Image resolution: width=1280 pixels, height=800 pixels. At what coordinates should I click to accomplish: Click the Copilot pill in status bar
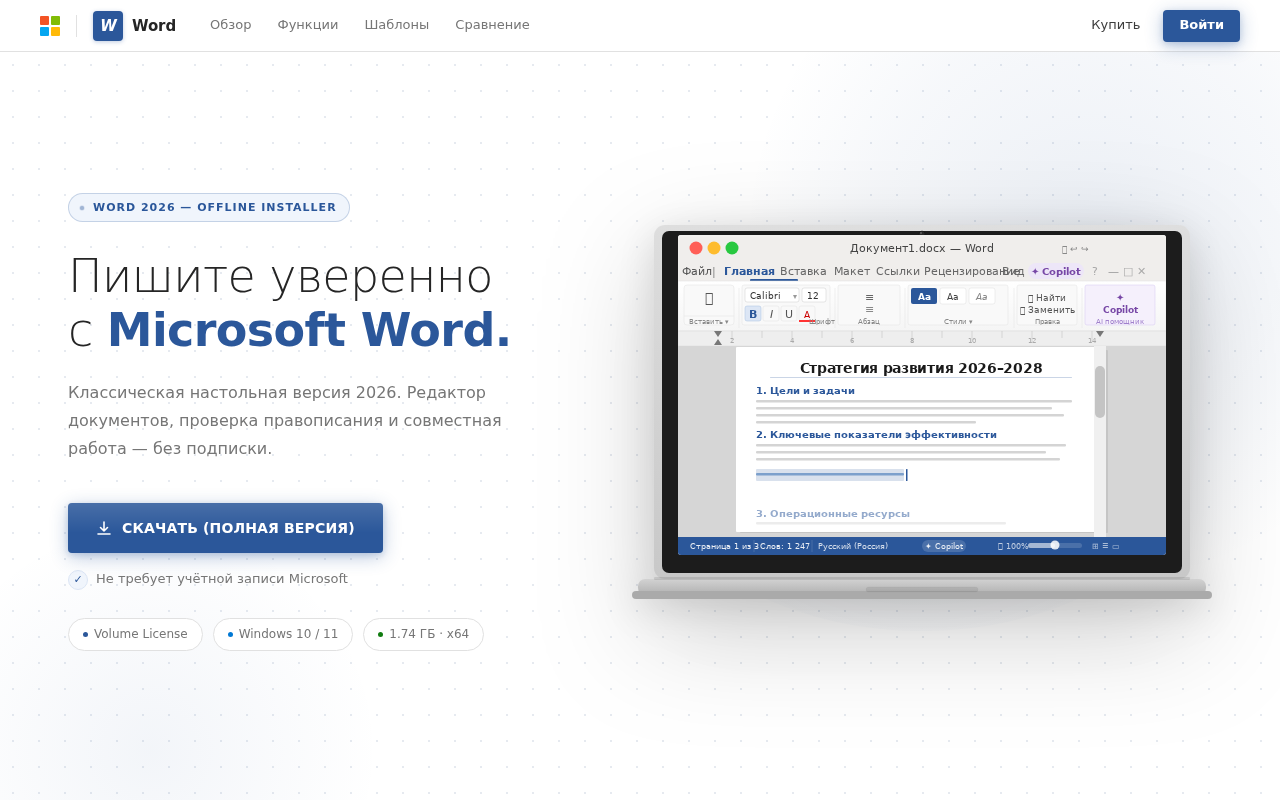944,546
